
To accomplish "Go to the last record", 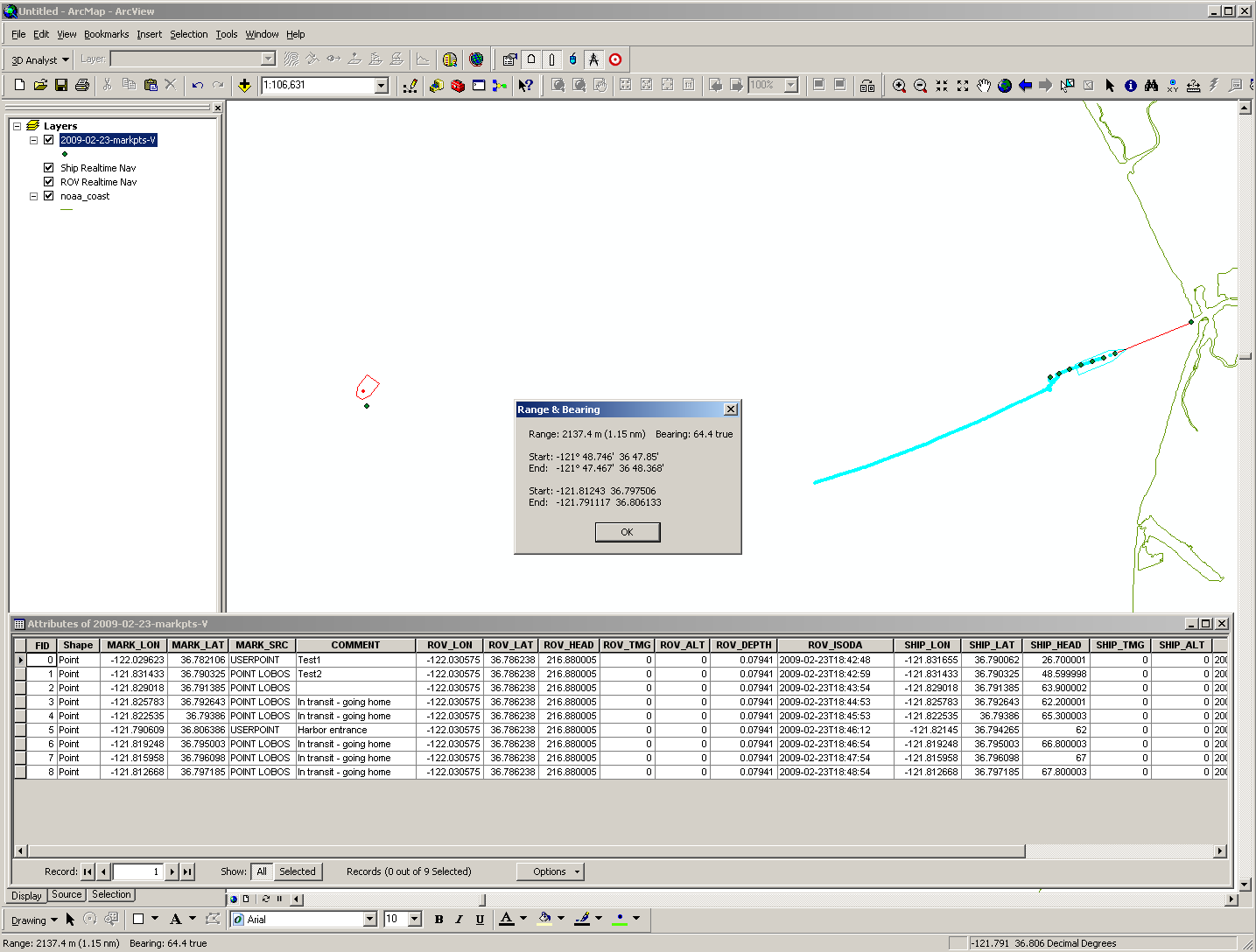I will click(187, 871).
